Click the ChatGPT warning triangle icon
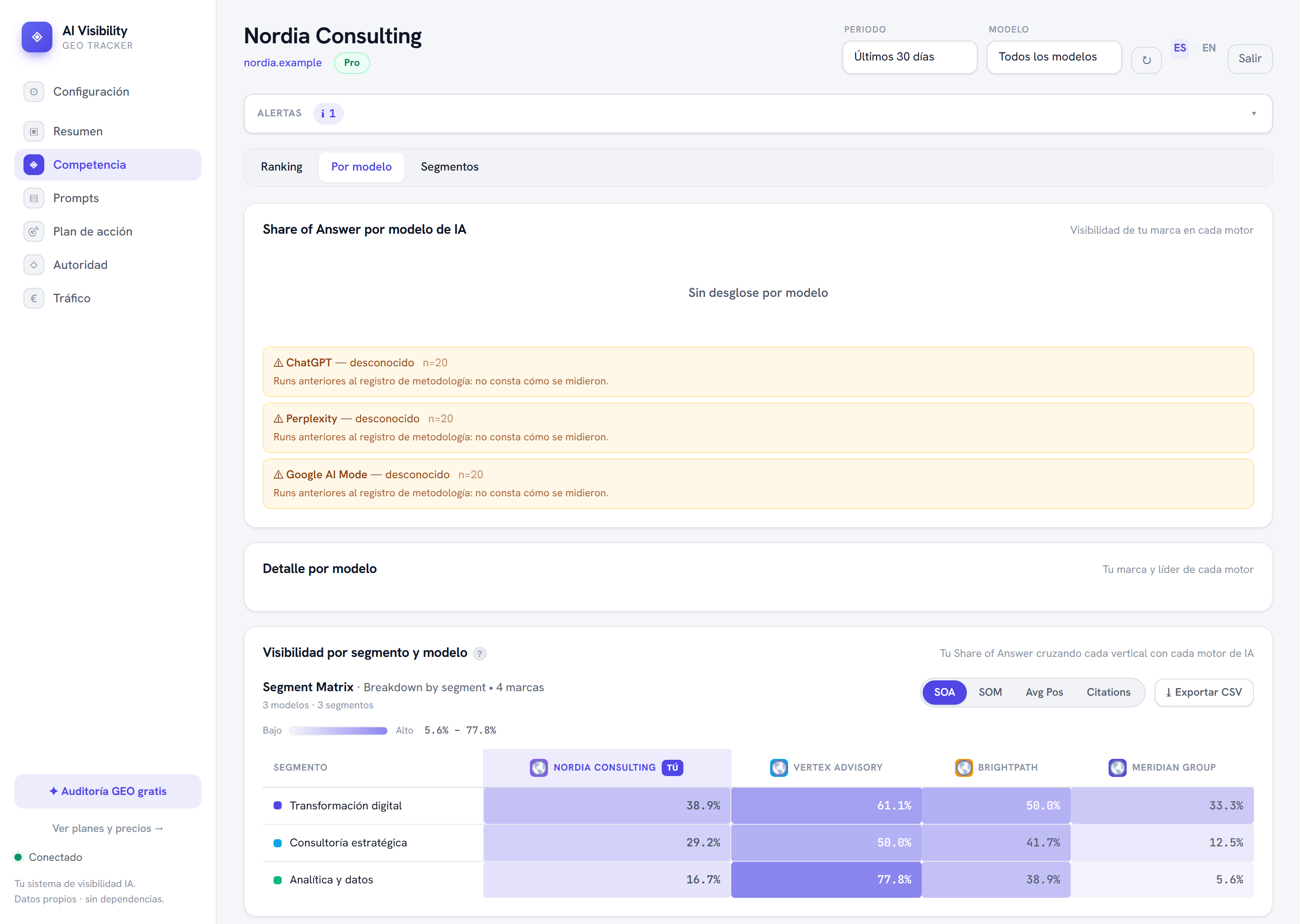 (279, 362)
